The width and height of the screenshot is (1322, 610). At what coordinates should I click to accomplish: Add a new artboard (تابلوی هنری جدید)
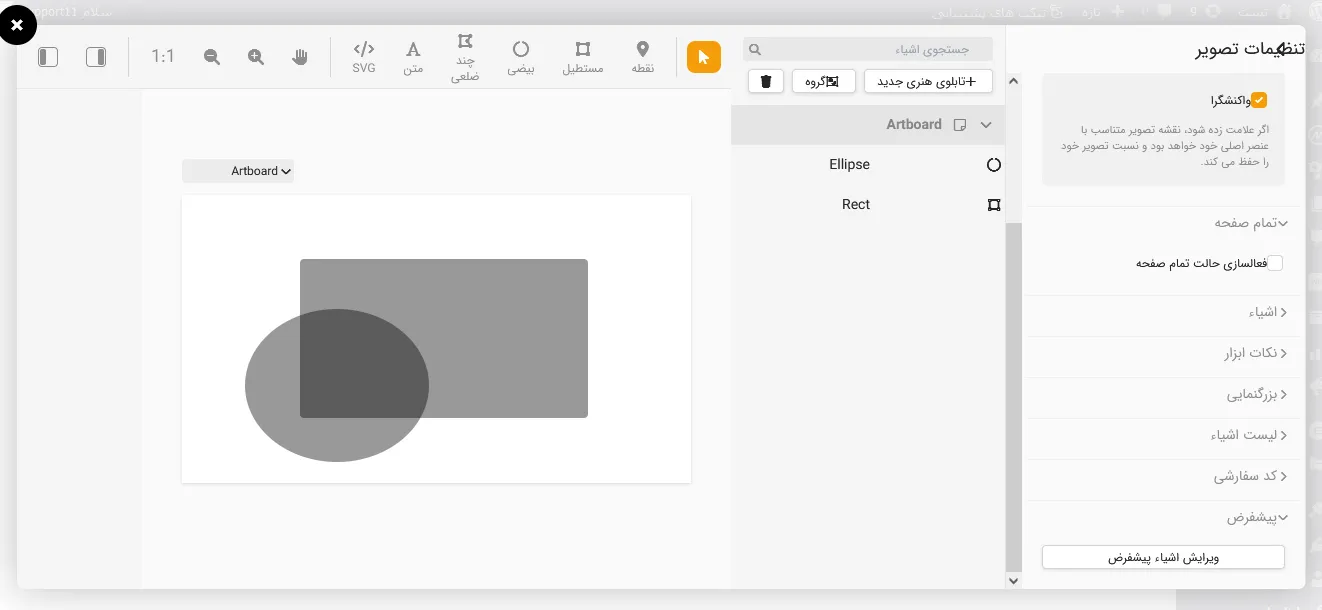928,81
